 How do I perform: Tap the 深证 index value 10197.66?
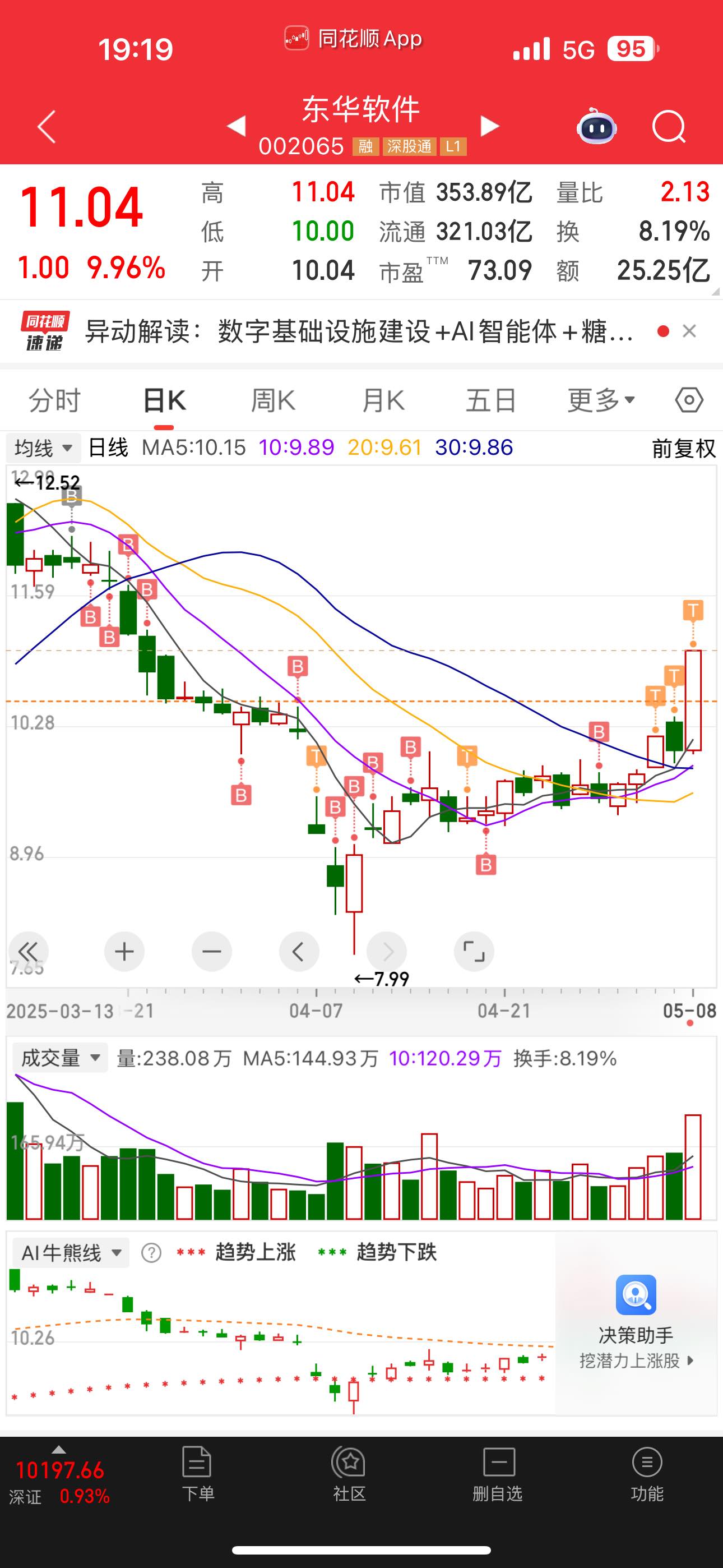pyautogui.click(x=59, y=1470)
